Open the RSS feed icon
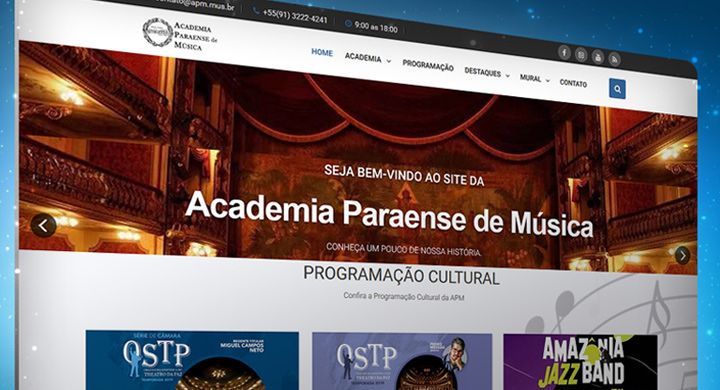The width and height of the screenshot is (720, 390). tap(614, 59)
